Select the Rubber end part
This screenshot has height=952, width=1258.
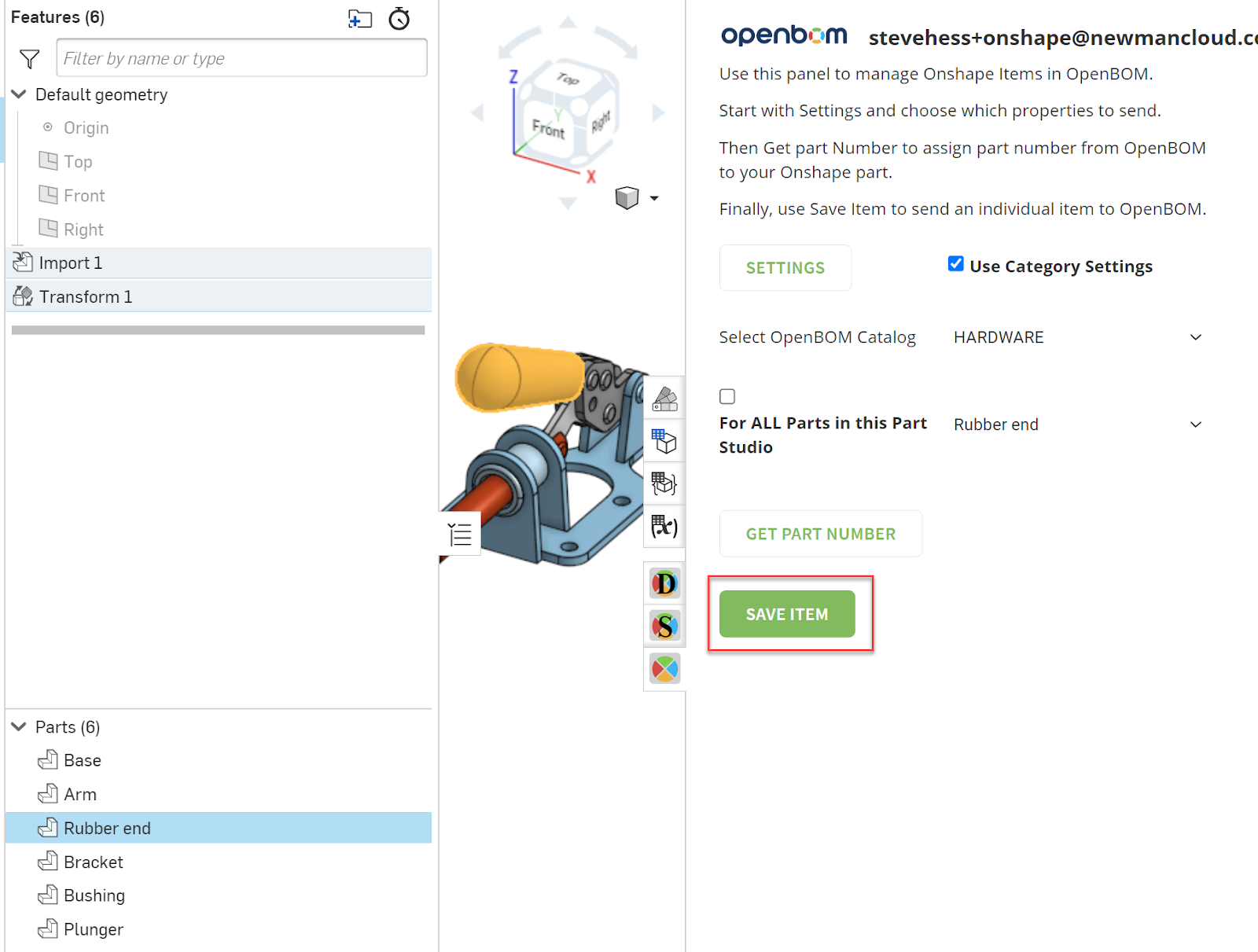coord(219,828)
